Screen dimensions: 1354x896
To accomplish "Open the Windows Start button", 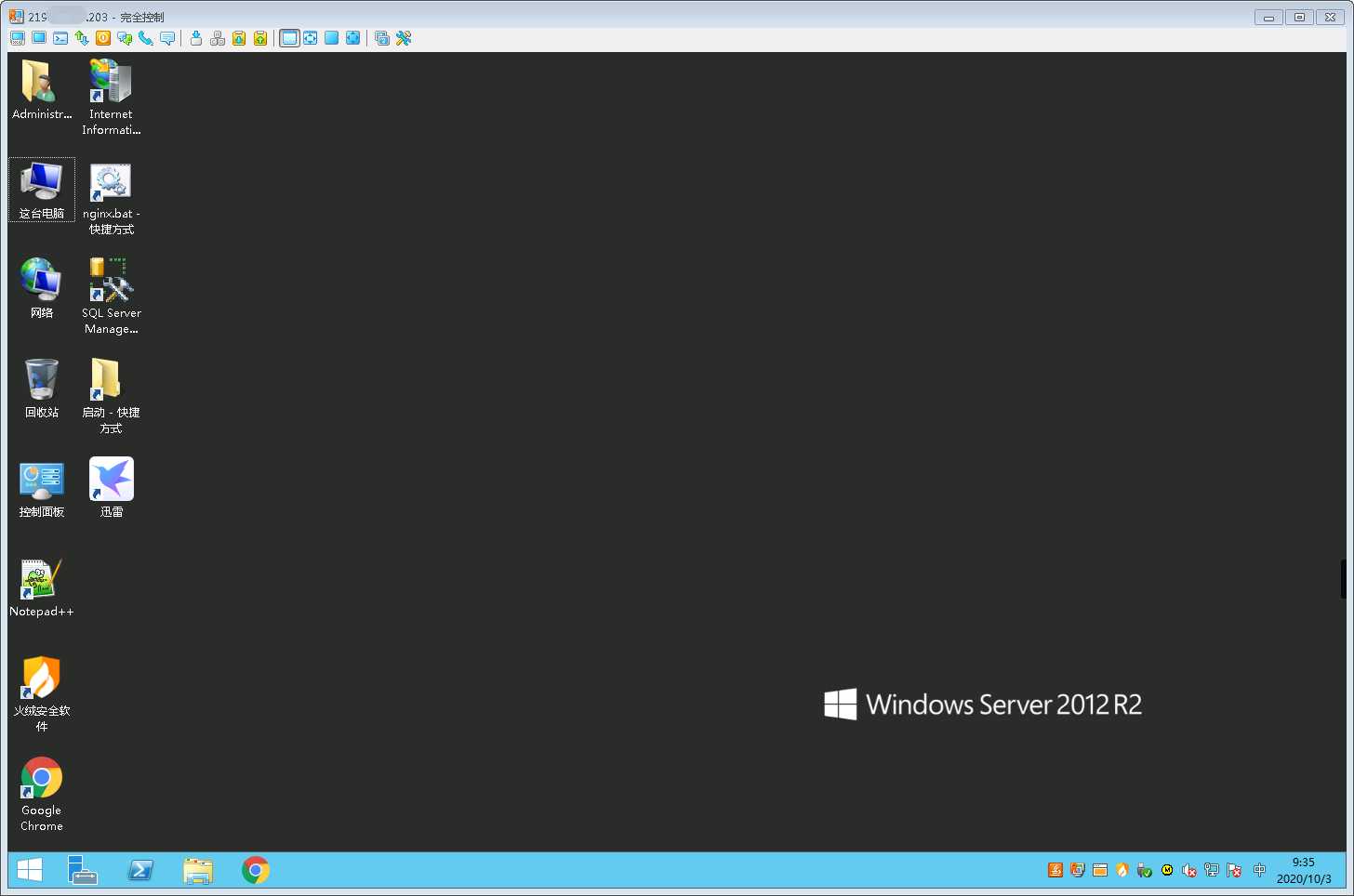I will 30,870.
